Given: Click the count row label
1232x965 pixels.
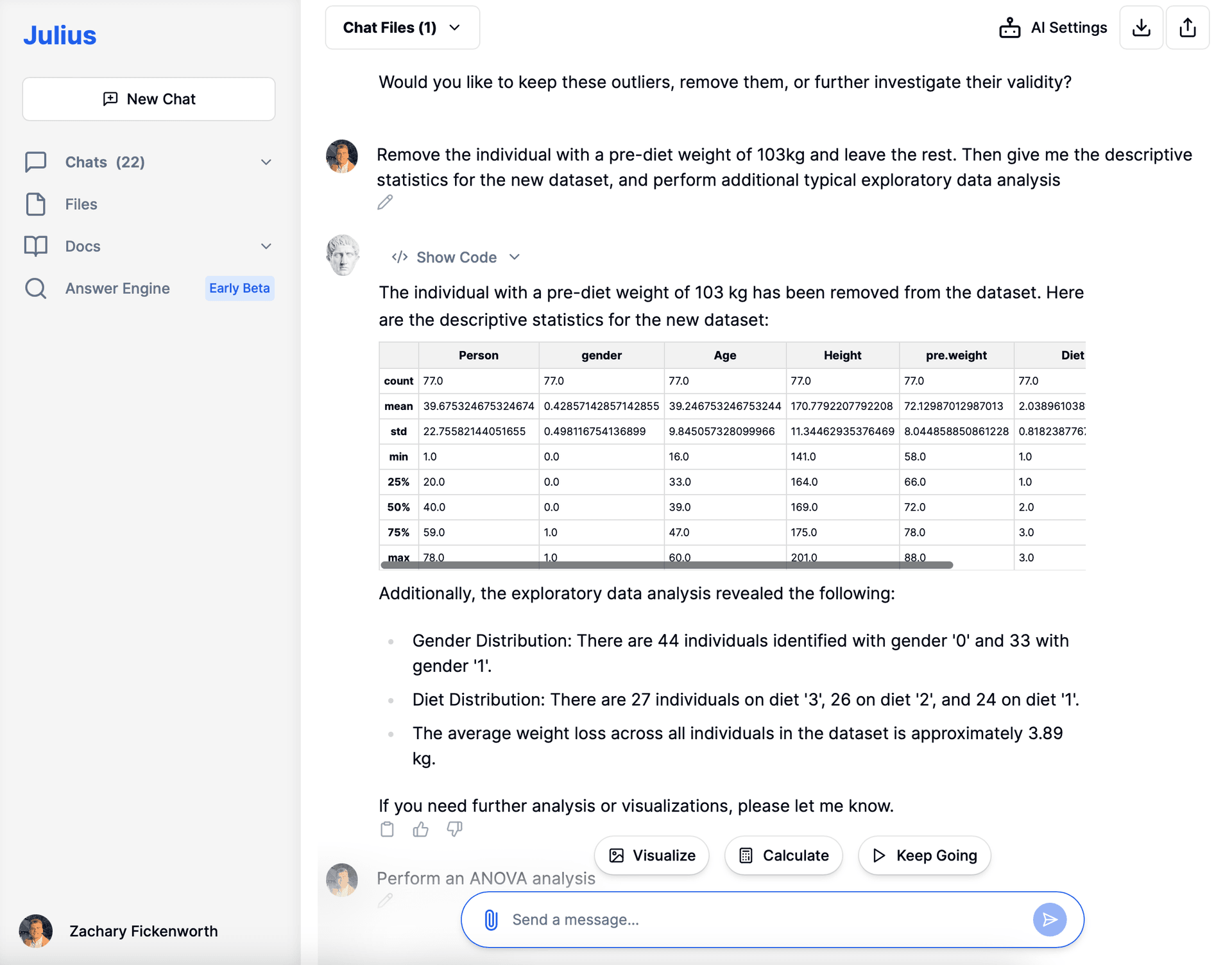Looking at the screenshot, I should [398, 381].
